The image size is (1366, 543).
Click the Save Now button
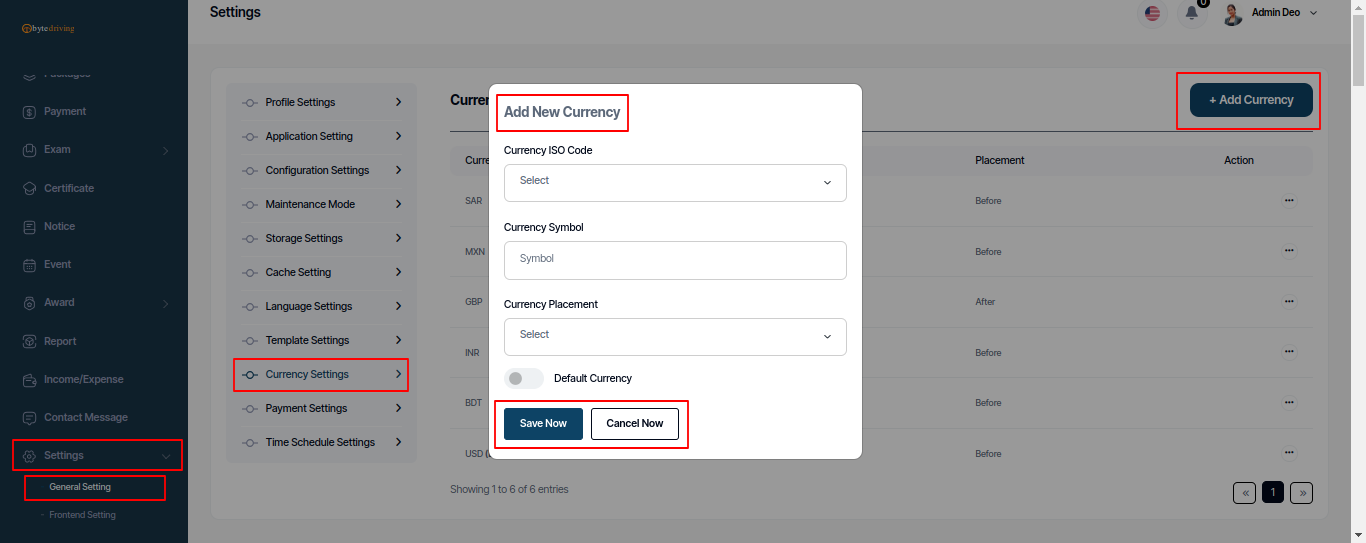click(x=543, y=423)
